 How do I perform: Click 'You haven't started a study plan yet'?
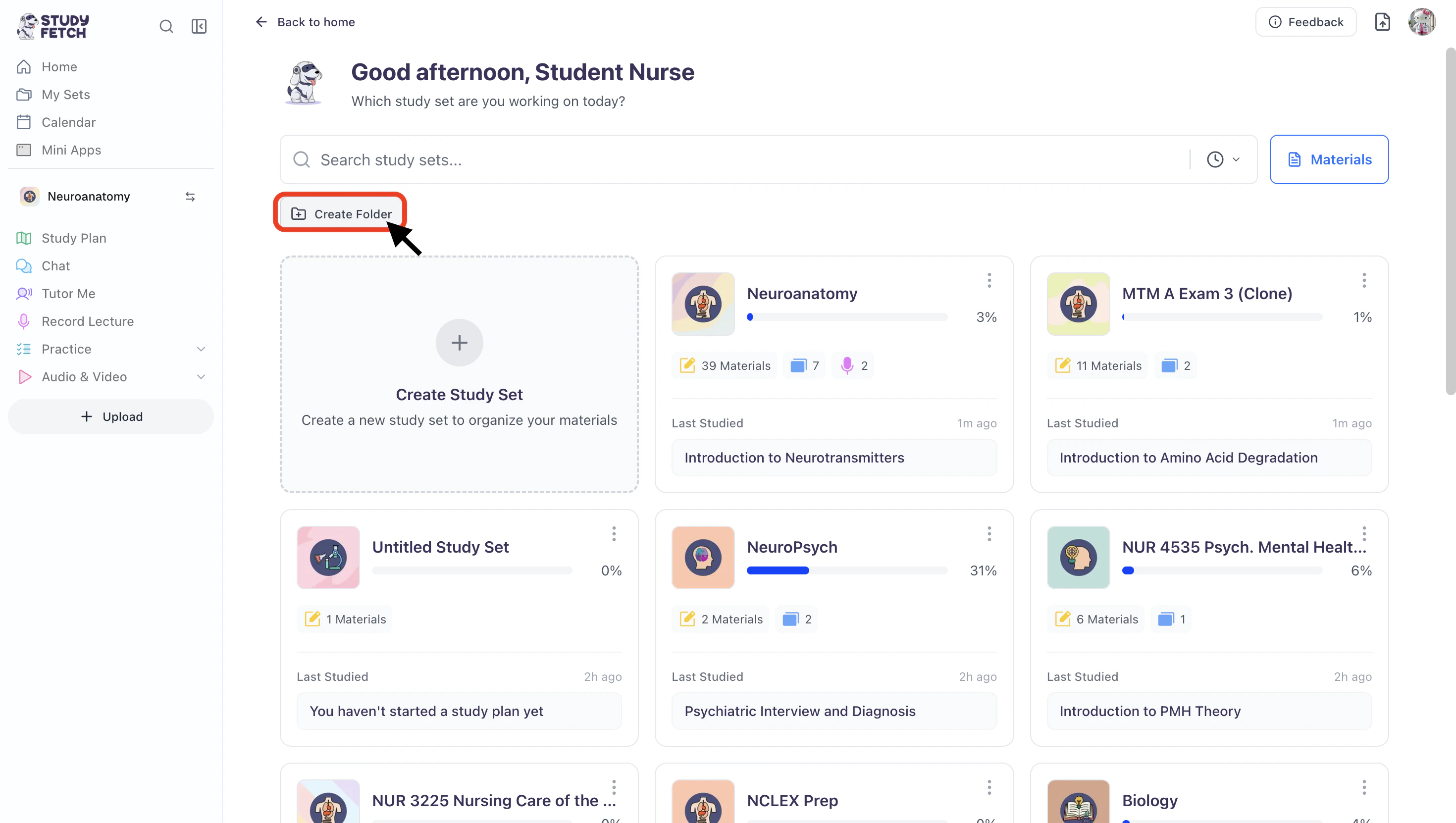tap(459, 711)
